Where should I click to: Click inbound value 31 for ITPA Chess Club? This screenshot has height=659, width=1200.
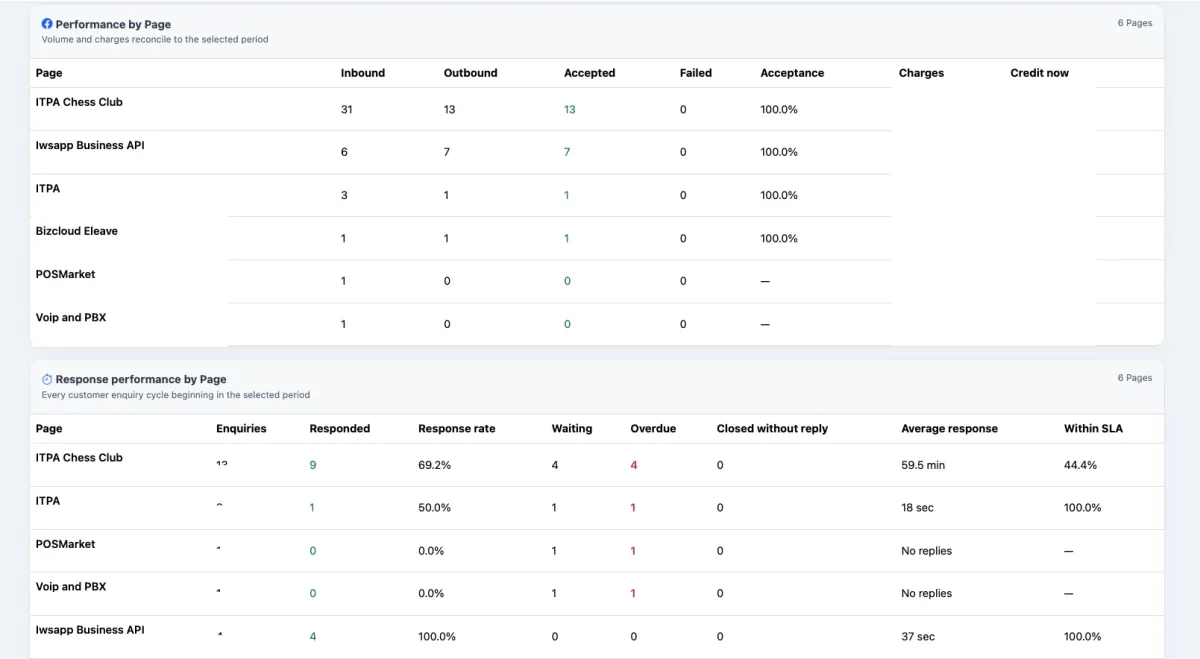click(346, 110)
